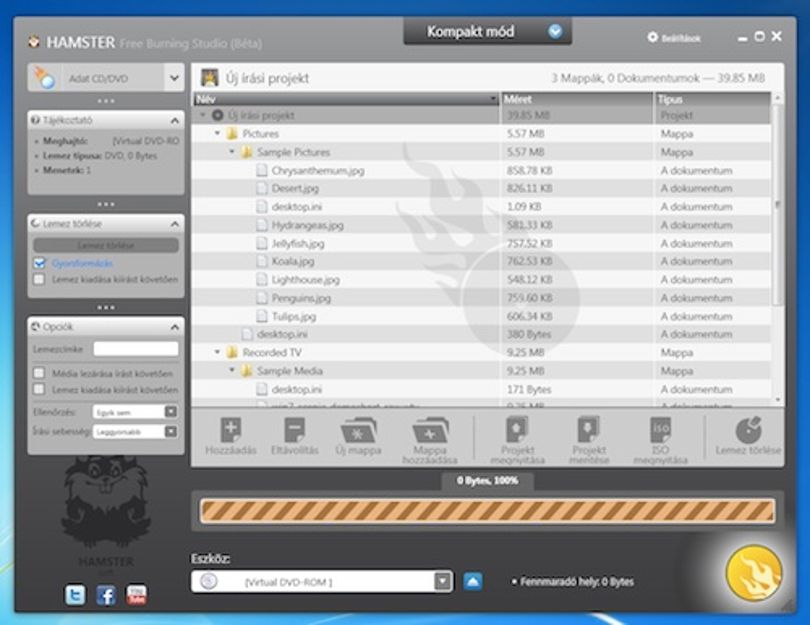Save the project with Projekt mentése icon
810x625 pixels.
(589, 430)
